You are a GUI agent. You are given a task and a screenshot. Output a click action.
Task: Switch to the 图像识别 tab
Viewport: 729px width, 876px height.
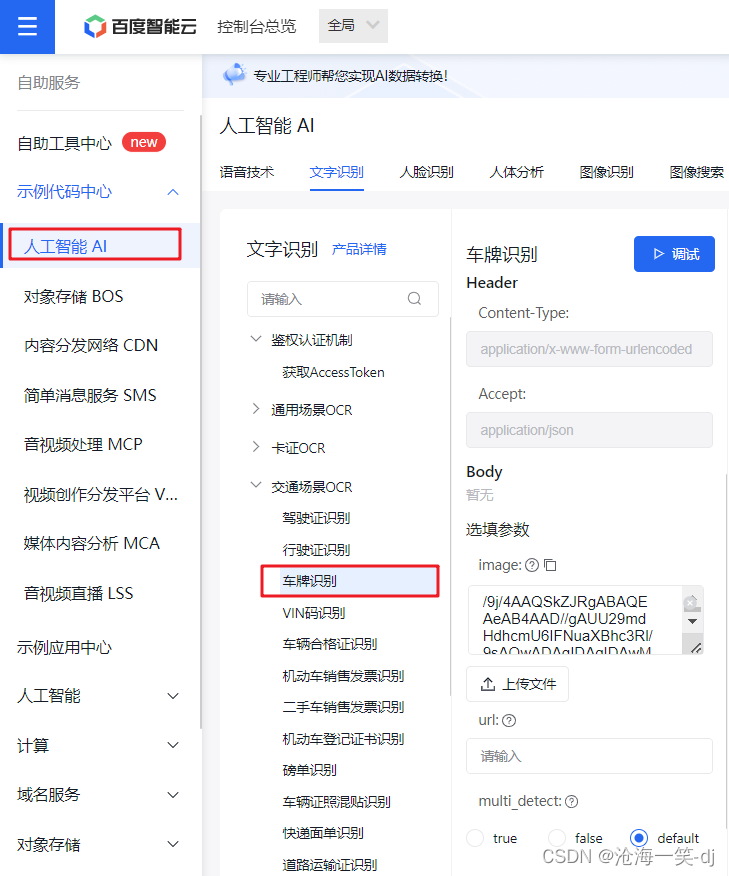(607, 172)
